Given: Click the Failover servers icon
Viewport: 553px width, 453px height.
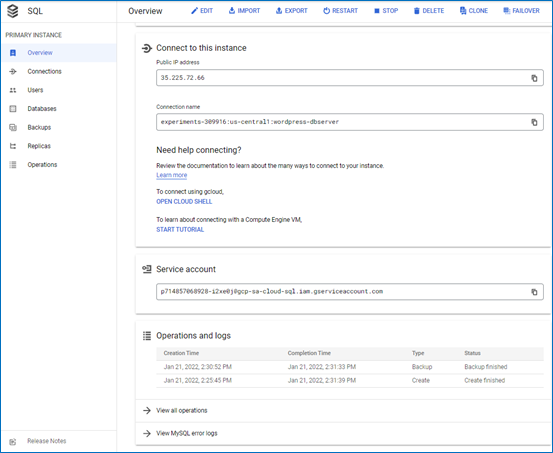Looking at the screenshot, I should pos(507,11).
